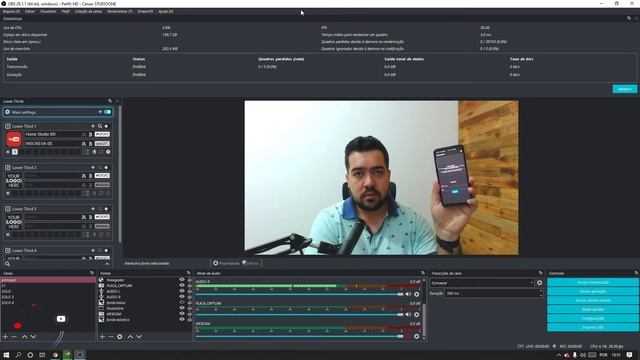Open the Coleção de cenas menu
Image resolution: width=640 pixels, height=360 pixels.
[x=88, y=12]
